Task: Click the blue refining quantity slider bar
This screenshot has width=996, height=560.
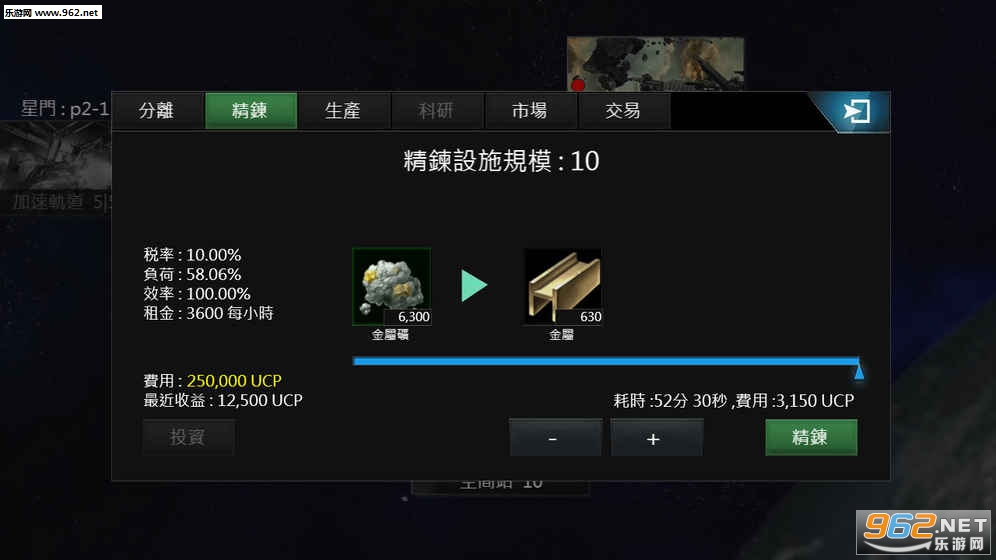Action: (x=605, y=361)
